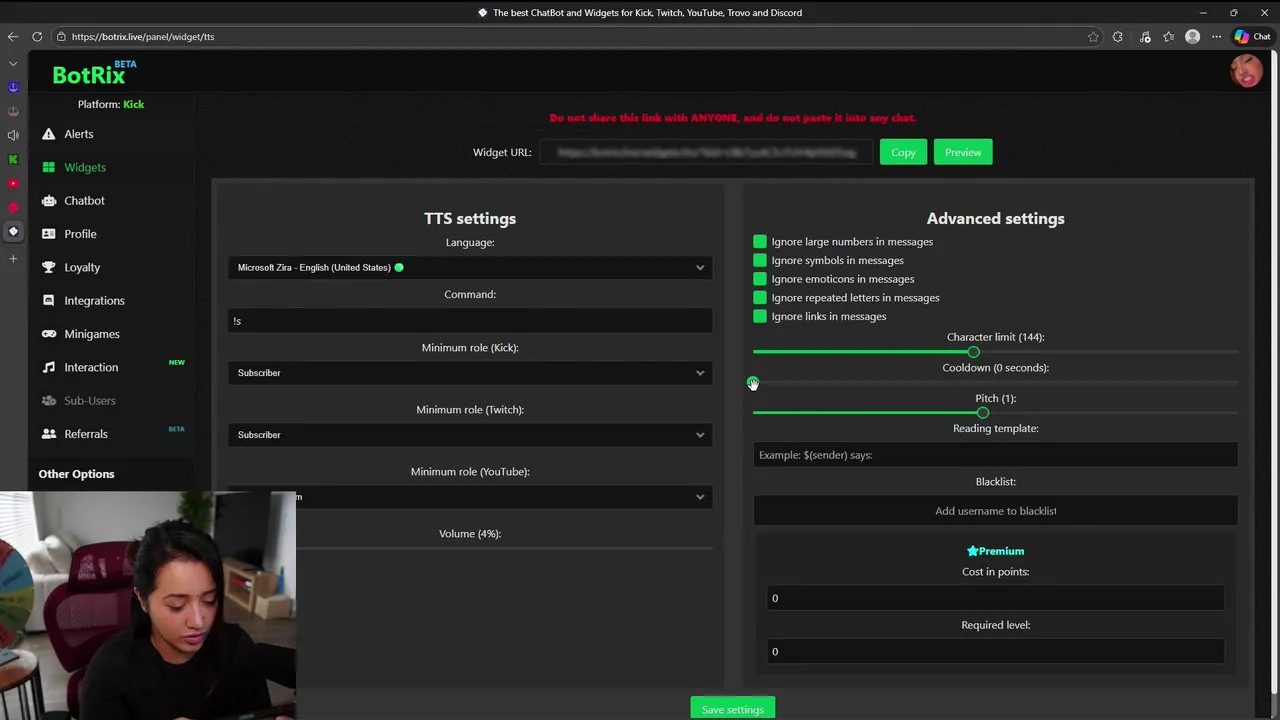Open browser three-dot settings menu

click(1216, 36)
